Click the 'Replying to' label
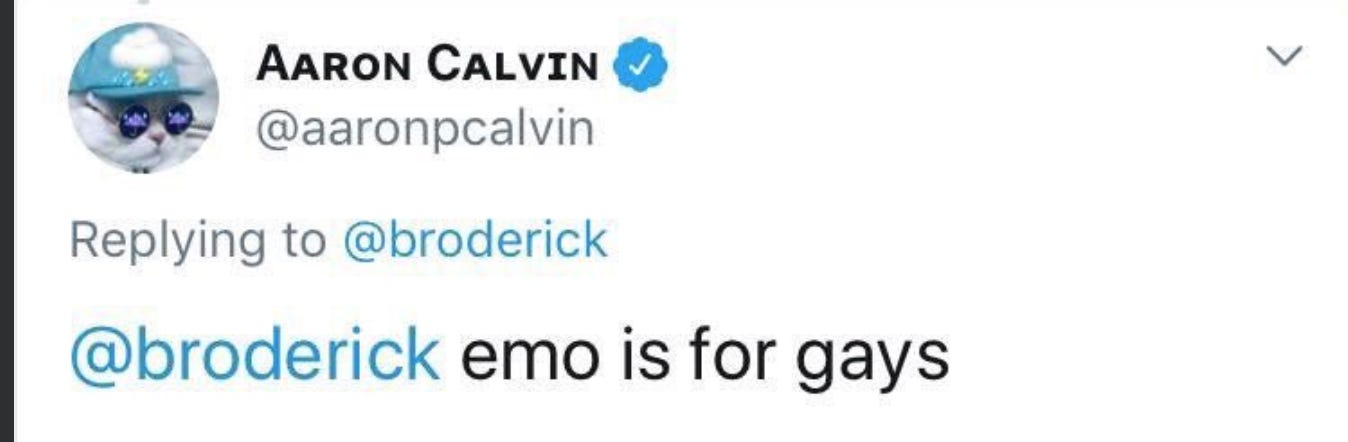 pyautogui.click(x=198, y=242)
